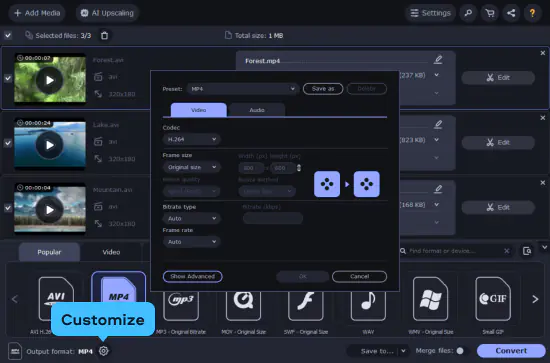Image resolution: width=550 pixels, height=363 pixels.
Task: Open the output format gear settings
Action: [x=103, y=351]
